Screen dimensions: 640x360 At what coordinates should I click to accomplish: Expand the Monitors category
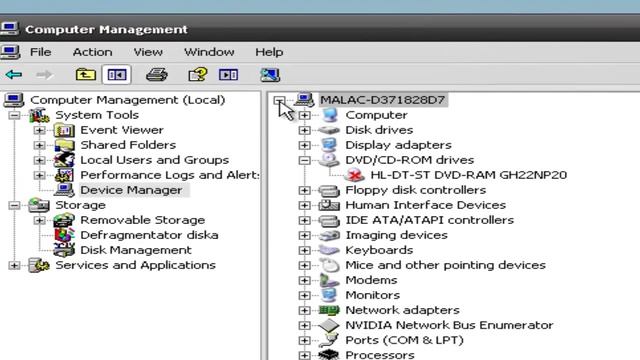click(x=304, y=296)
